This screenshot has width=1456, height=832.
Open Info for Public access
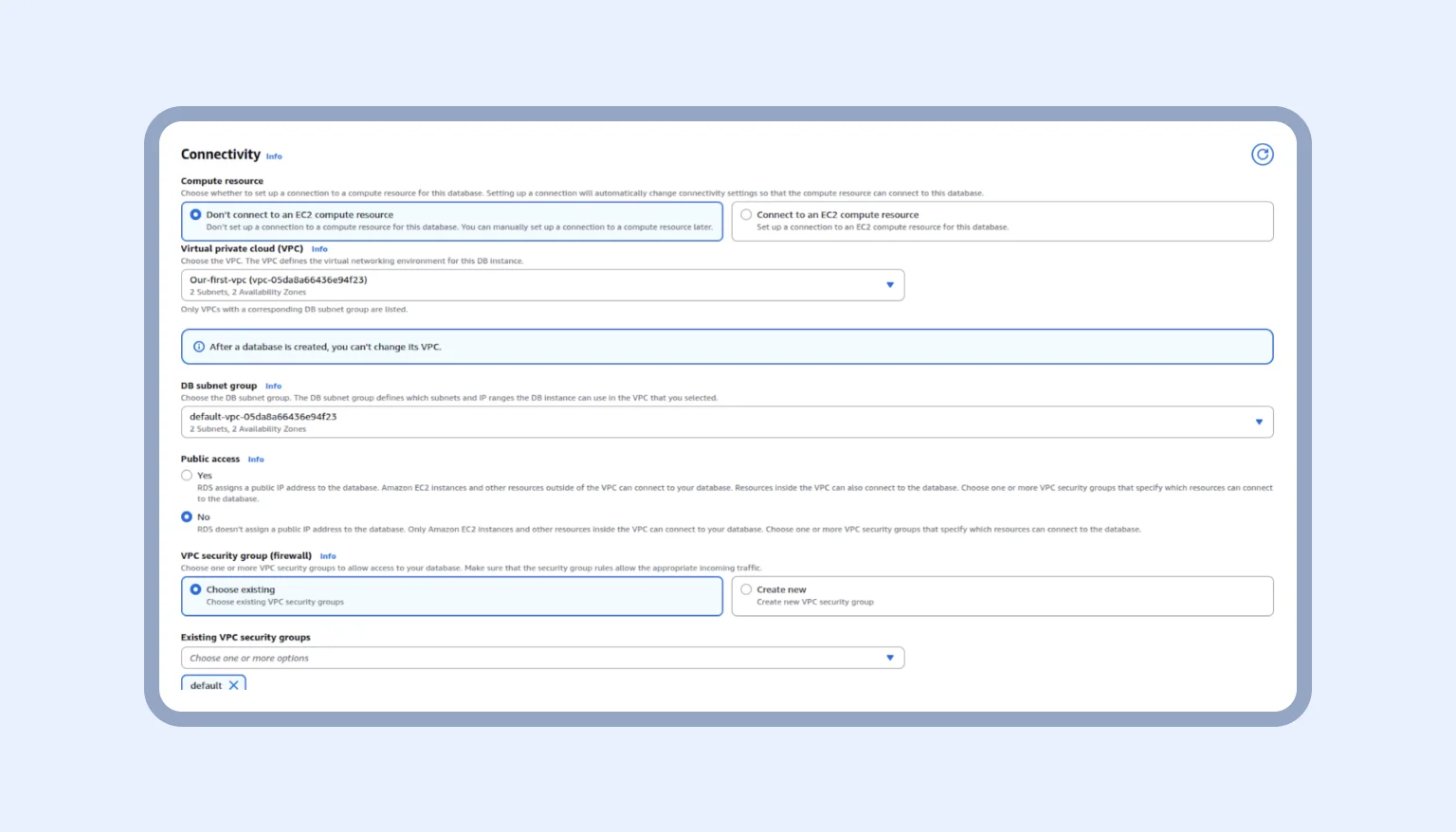(x=256, y=459)
